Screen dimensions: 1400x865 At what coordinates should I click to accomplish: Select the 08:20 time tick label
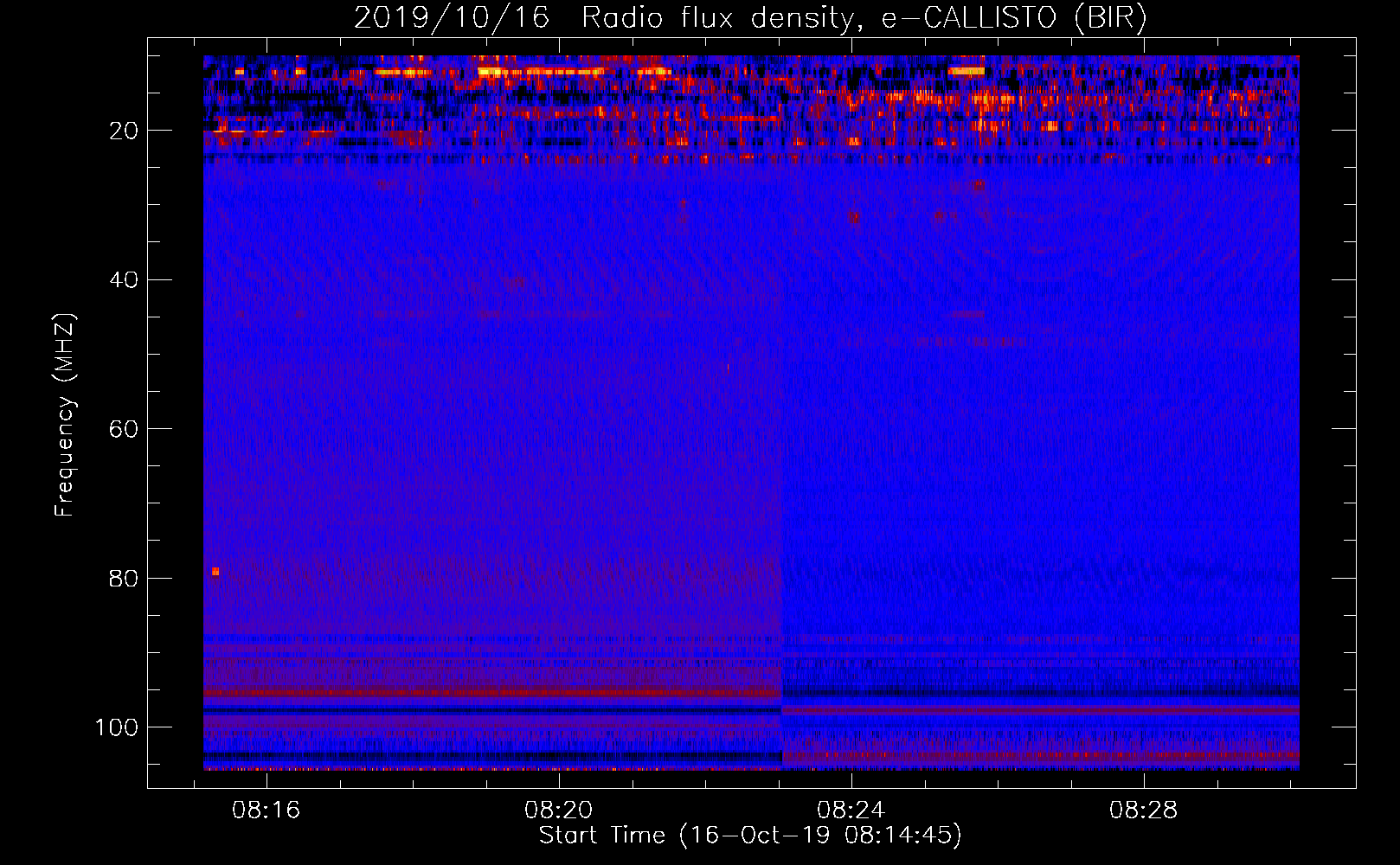[559, 811]
